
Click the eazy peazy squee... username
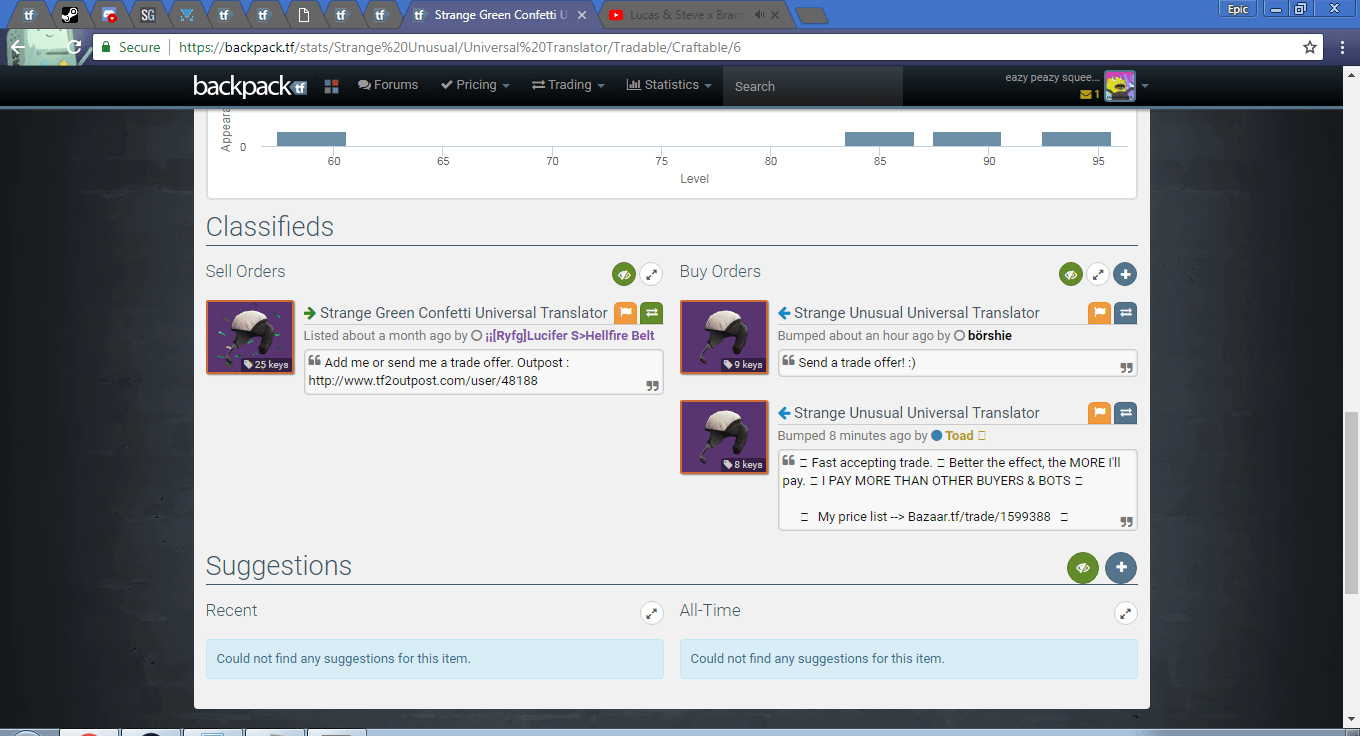click(x=1052, y=77)
